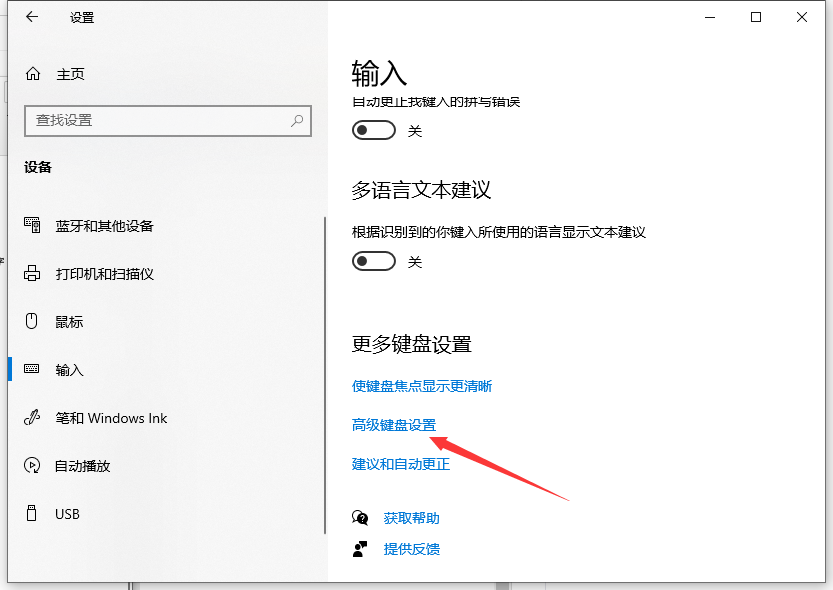Click the back arrow icon
Viewport: 833px width, 590px height.
32,17
